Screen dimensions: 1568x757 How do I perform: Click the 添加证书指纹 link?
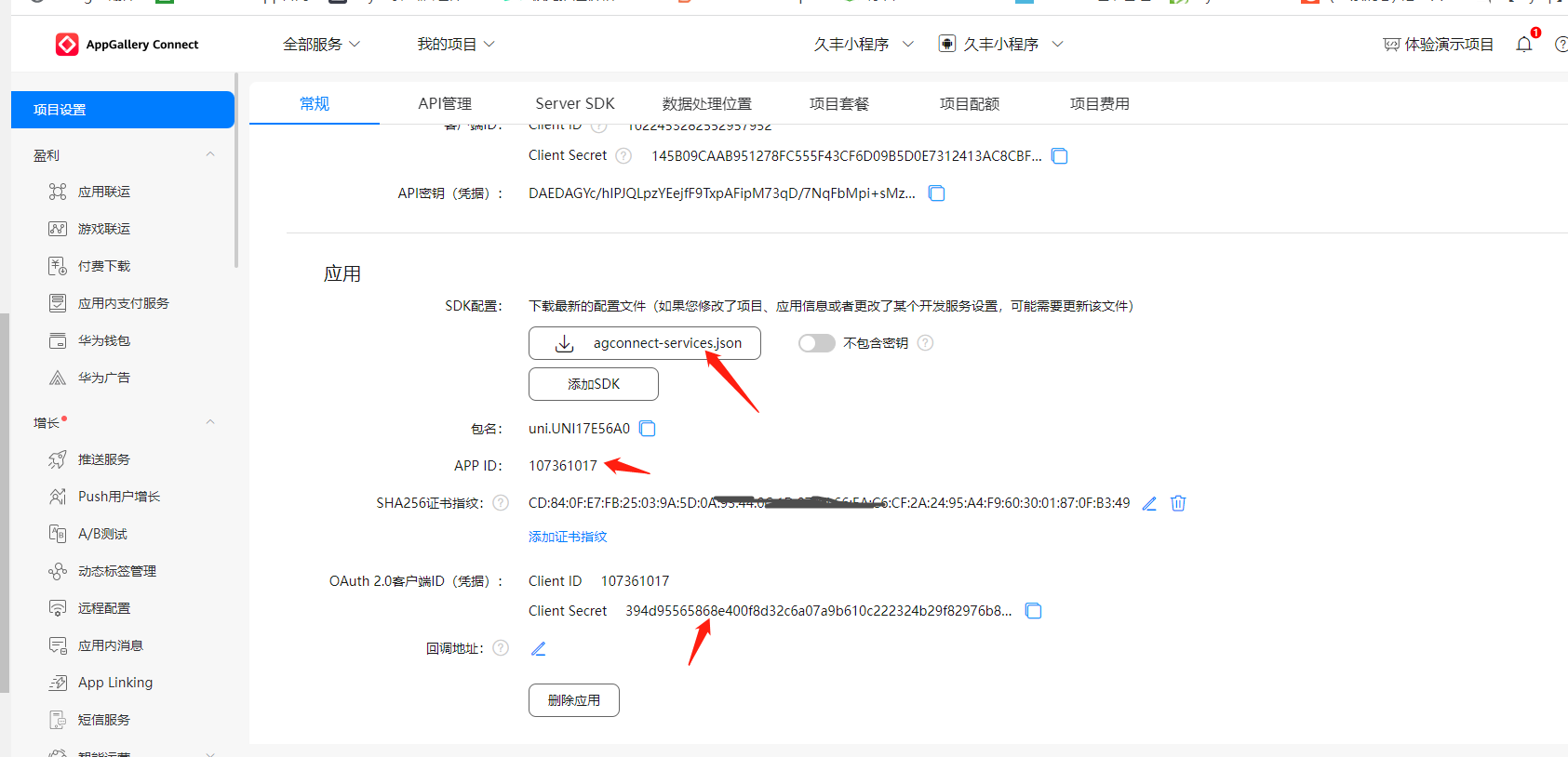(x=568, y=537)
